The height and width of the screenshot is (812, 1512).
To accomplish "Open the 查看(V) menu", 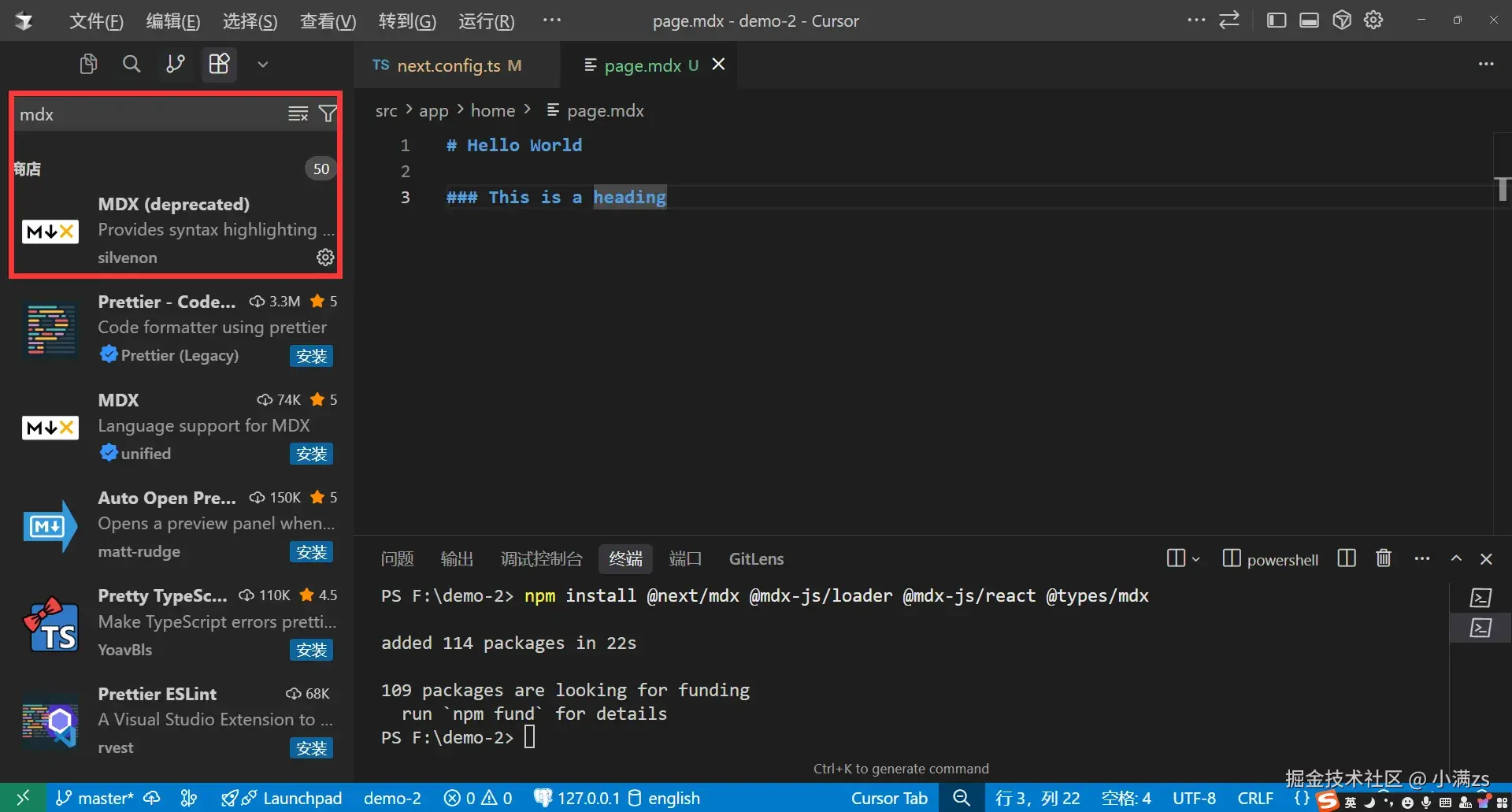I will tap(328, 21).
